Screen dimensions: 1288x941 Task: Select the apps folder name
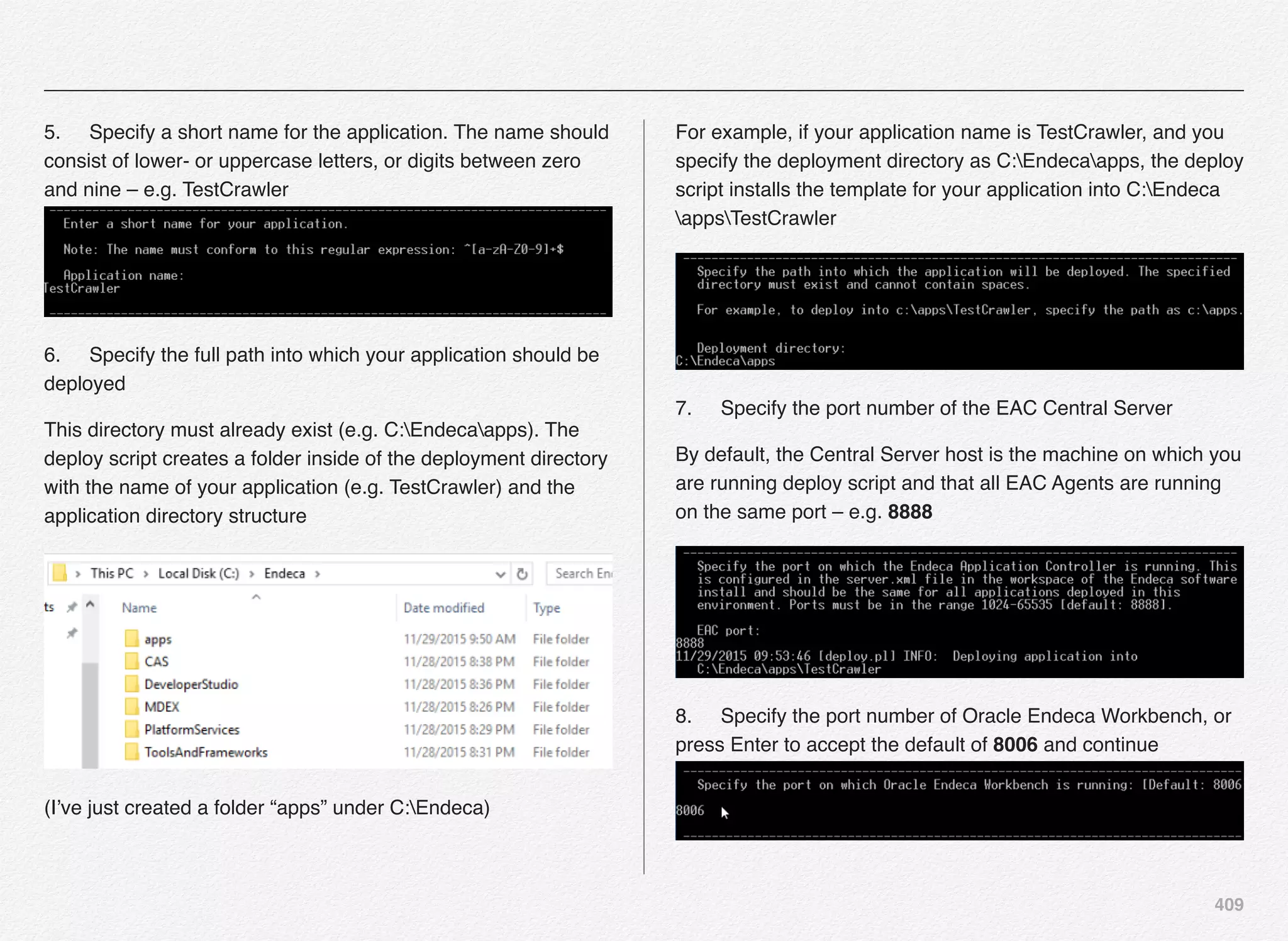158,640
